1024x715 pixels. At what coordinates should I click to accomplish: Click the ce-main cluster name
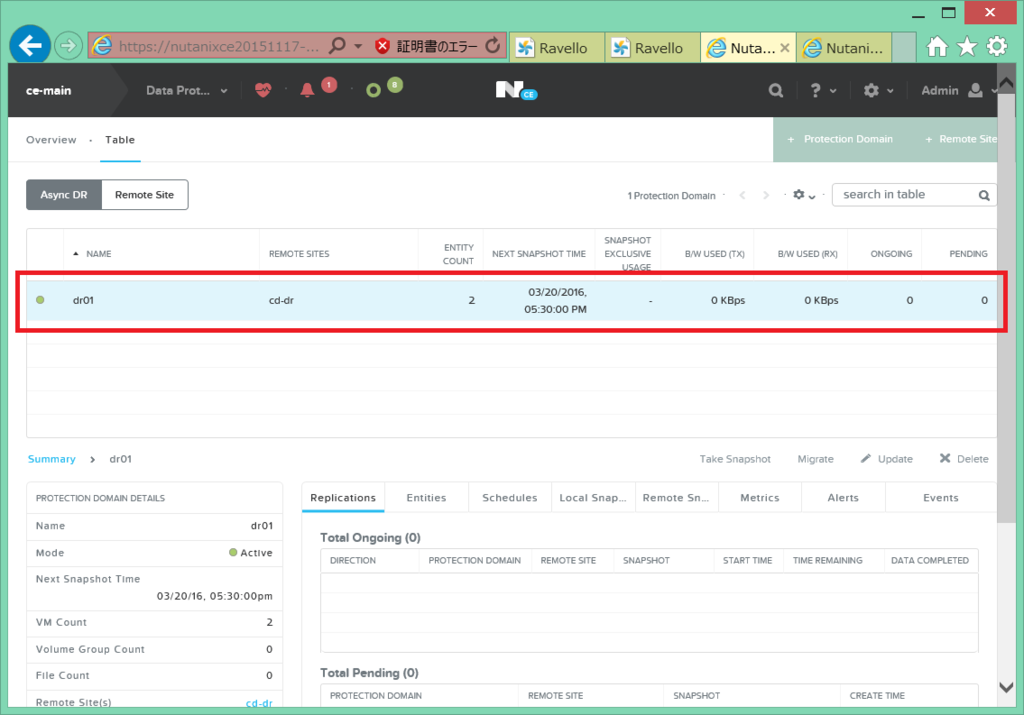(x=48, y=91)
